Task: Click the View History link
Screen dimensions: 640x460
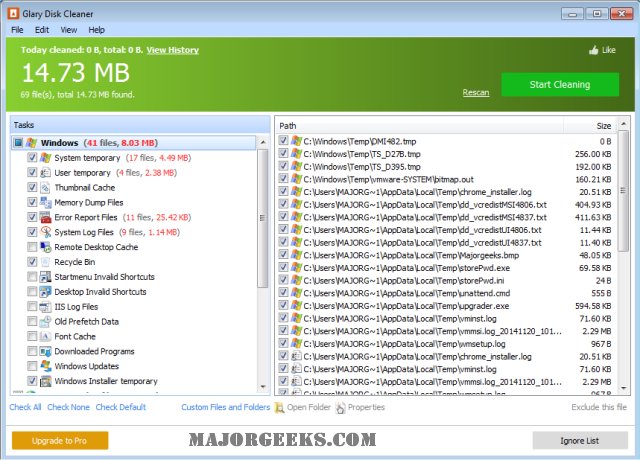Action: (172, 50)
